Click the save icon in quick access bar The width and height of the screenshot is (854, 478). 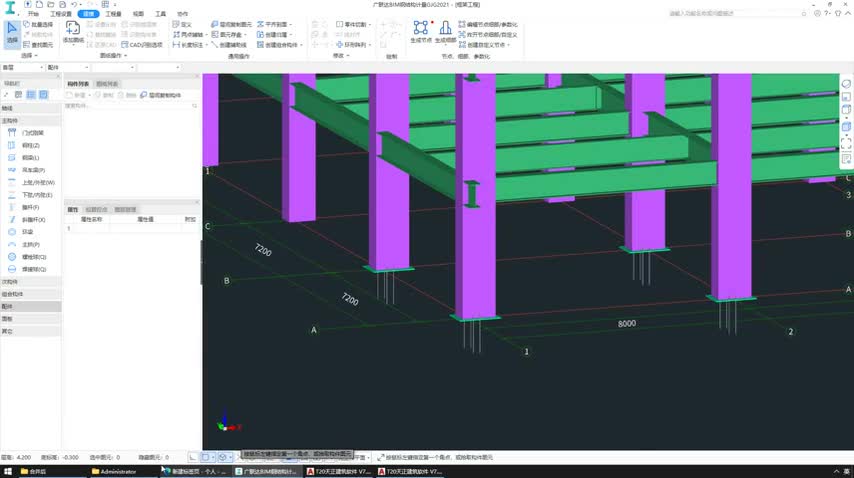point(62,4)
